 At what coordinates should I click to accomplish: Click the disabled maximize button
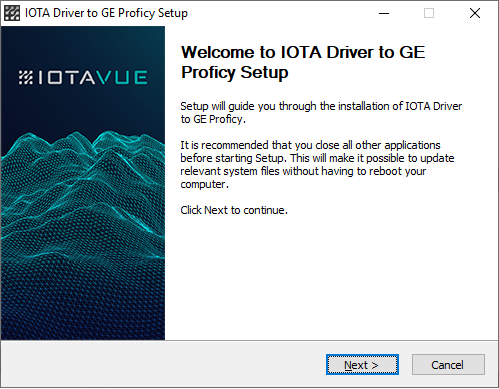pyautogui.click(x=429, y=13)
